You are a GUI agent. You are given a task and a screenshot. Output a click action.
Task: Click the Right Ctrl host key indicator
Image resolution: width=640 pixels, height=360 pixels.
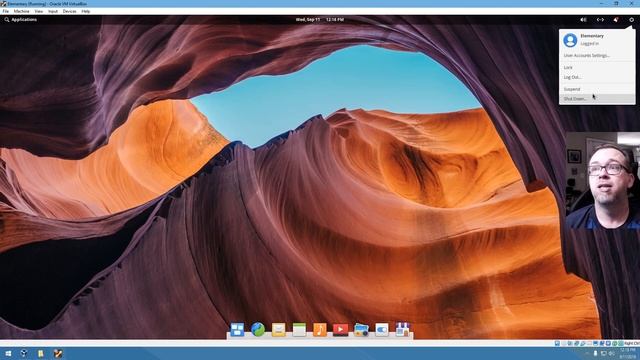coord(631,344)
